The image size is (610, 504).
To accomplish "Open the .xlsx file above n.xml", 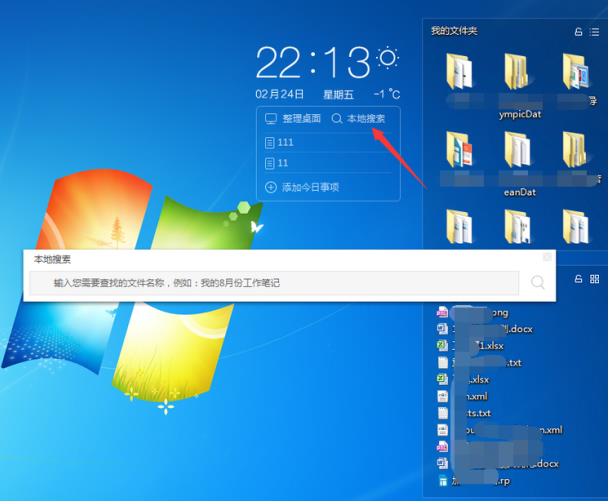I will click(x=463, y=380).
